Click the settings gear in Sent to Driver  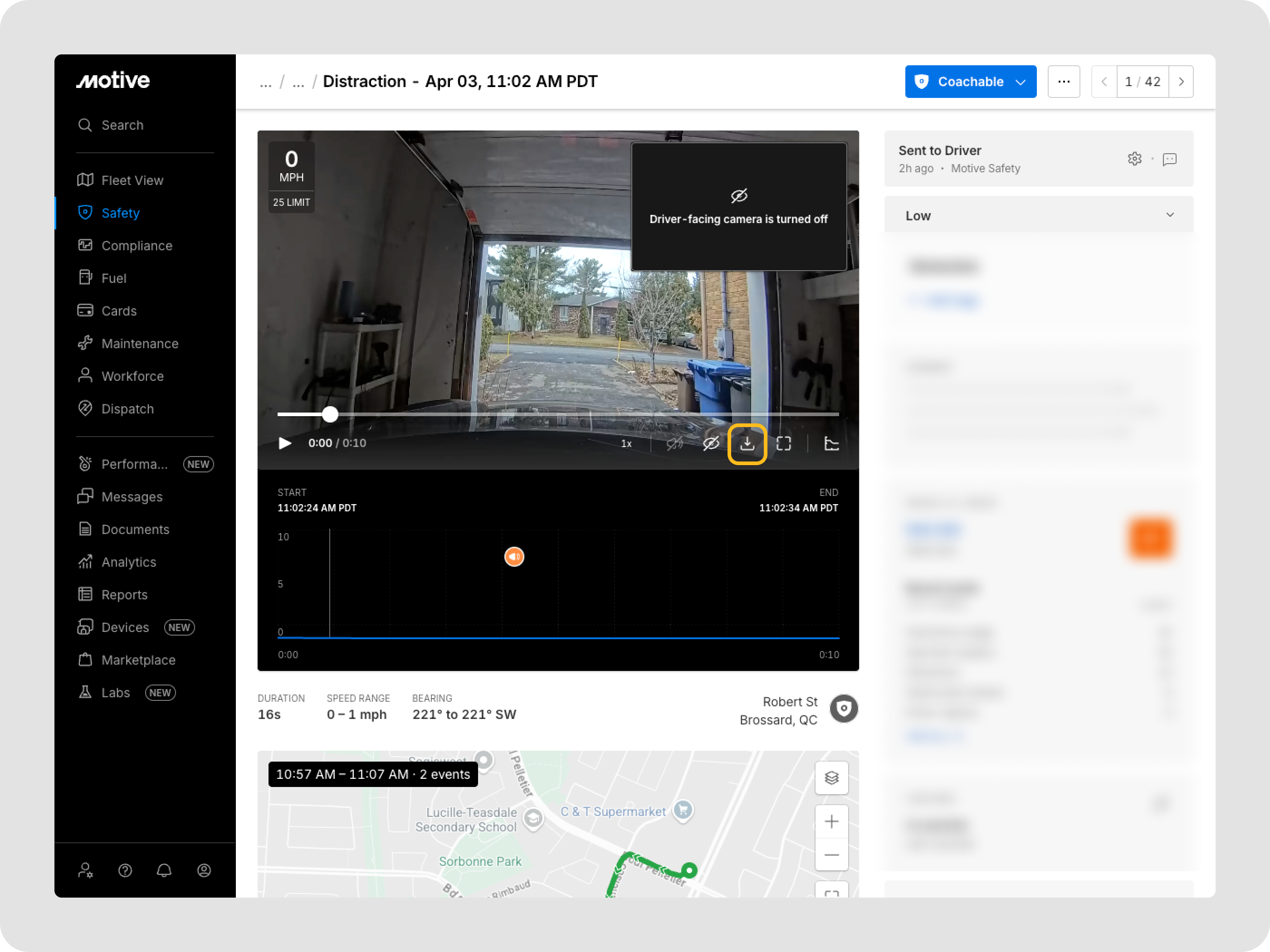pos(1134,159)
